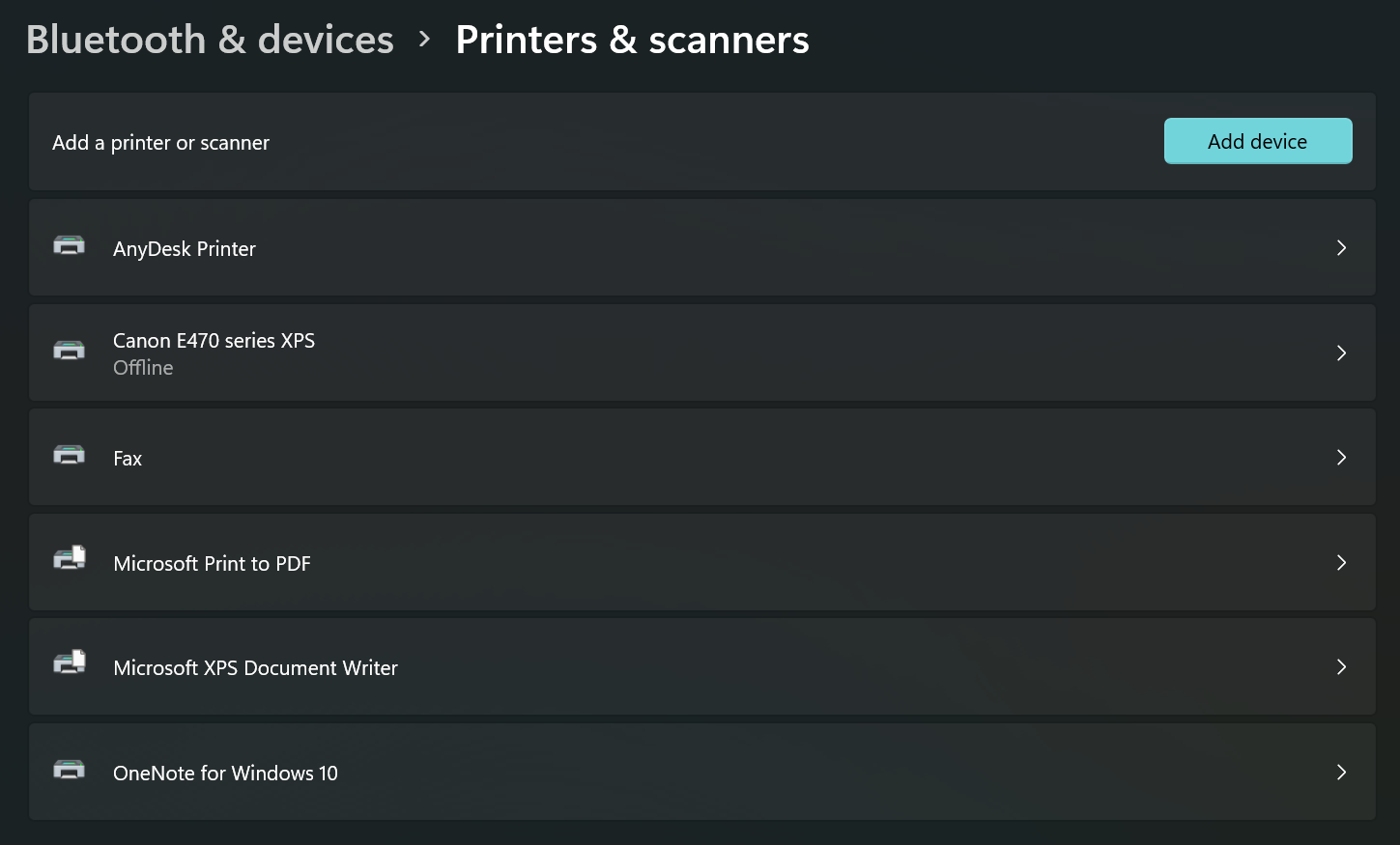Select the Fax label text
1400x845 pixels.
[x=128, y=459]
